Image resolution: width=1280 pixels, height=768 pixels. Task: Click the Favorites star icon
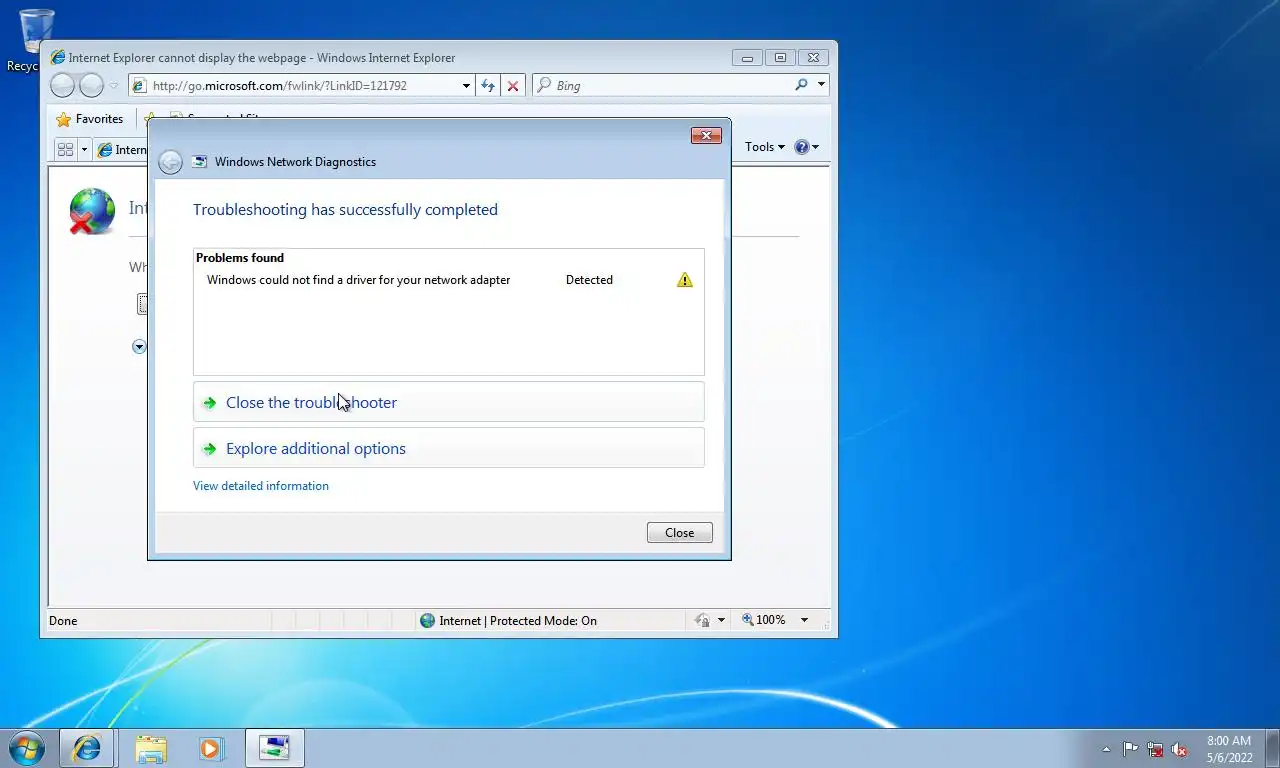tap(64, 119)
